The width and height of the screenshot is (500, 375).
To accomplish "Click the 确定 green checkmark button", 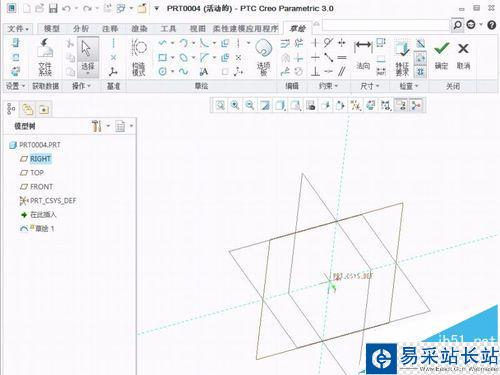I will tap(441, 55).
